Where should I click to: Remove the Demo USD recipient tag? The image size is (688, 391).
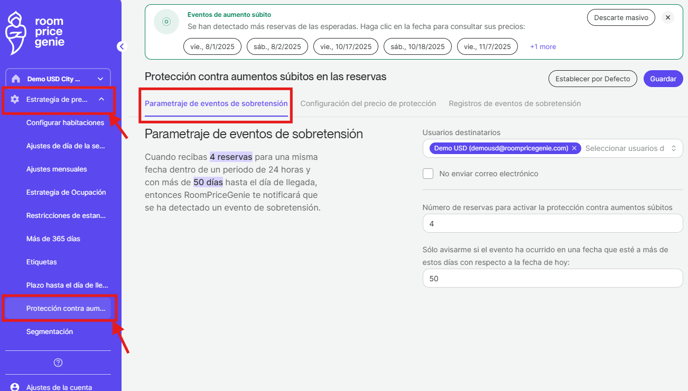click(574, 148)
